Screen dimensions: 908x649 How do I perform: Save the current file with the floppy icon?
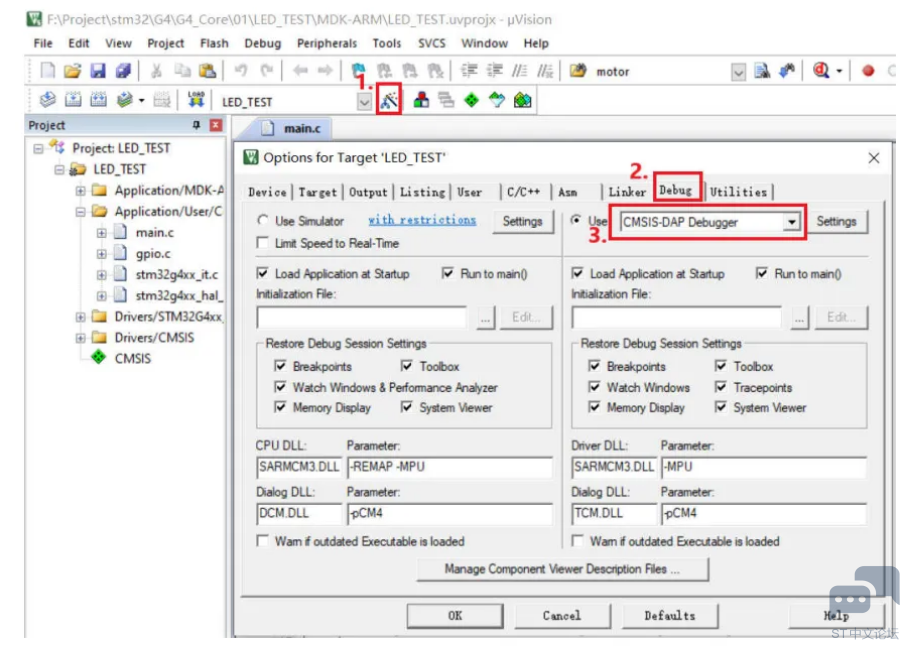pyautogui.click(x=98, y=71)
